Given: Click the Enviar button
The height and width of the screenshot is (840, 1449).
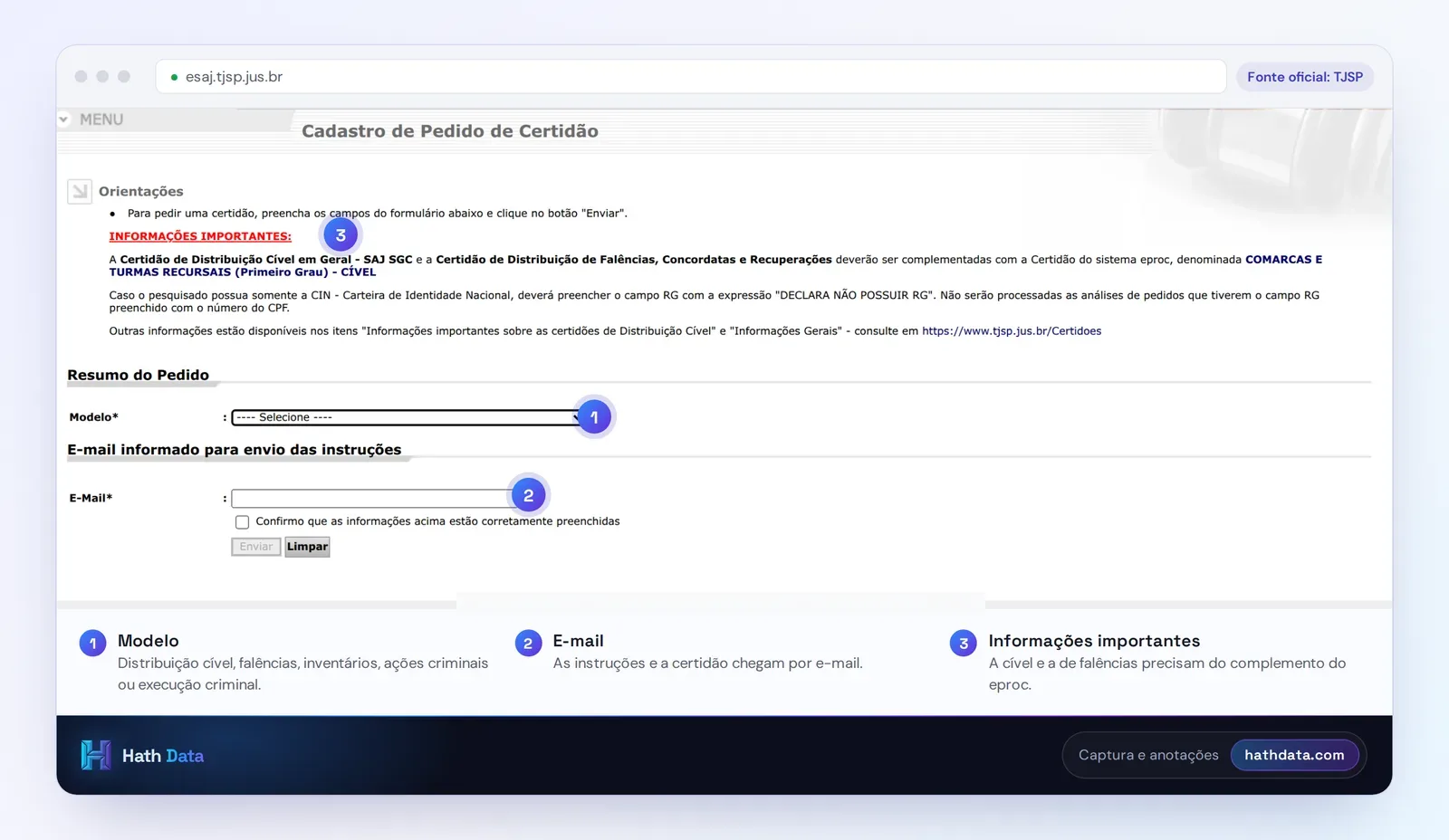Looking at the screenshot, I should [x=256, y=547].
